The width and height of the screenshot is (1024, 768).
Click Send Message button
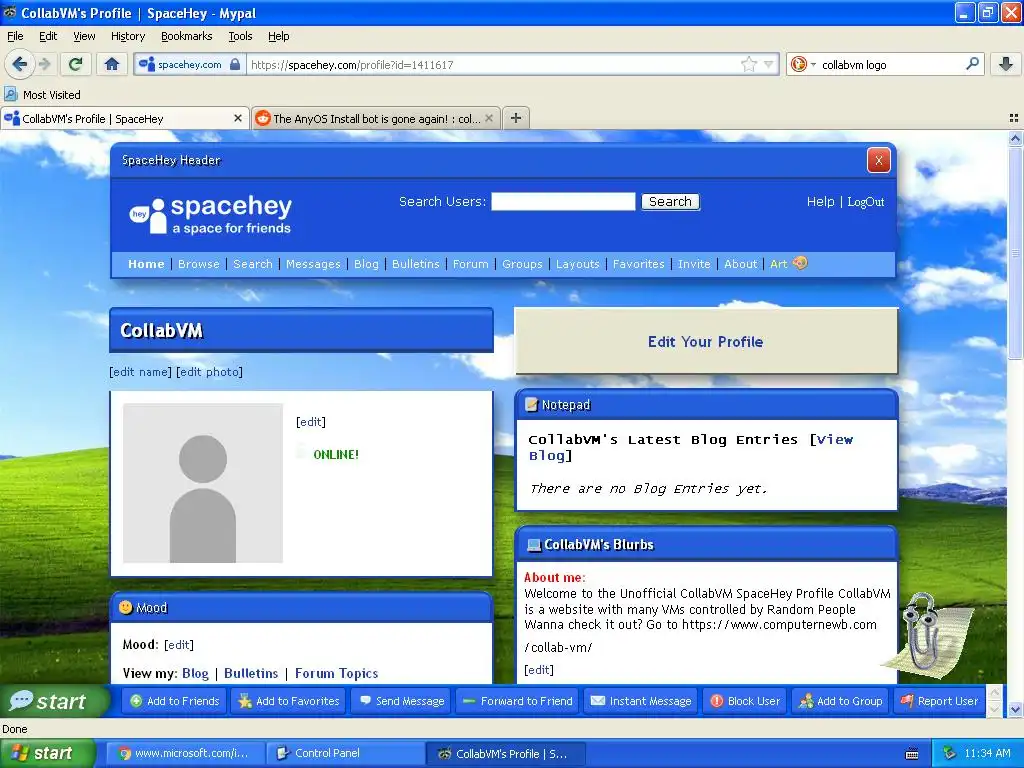coord(402,701)
